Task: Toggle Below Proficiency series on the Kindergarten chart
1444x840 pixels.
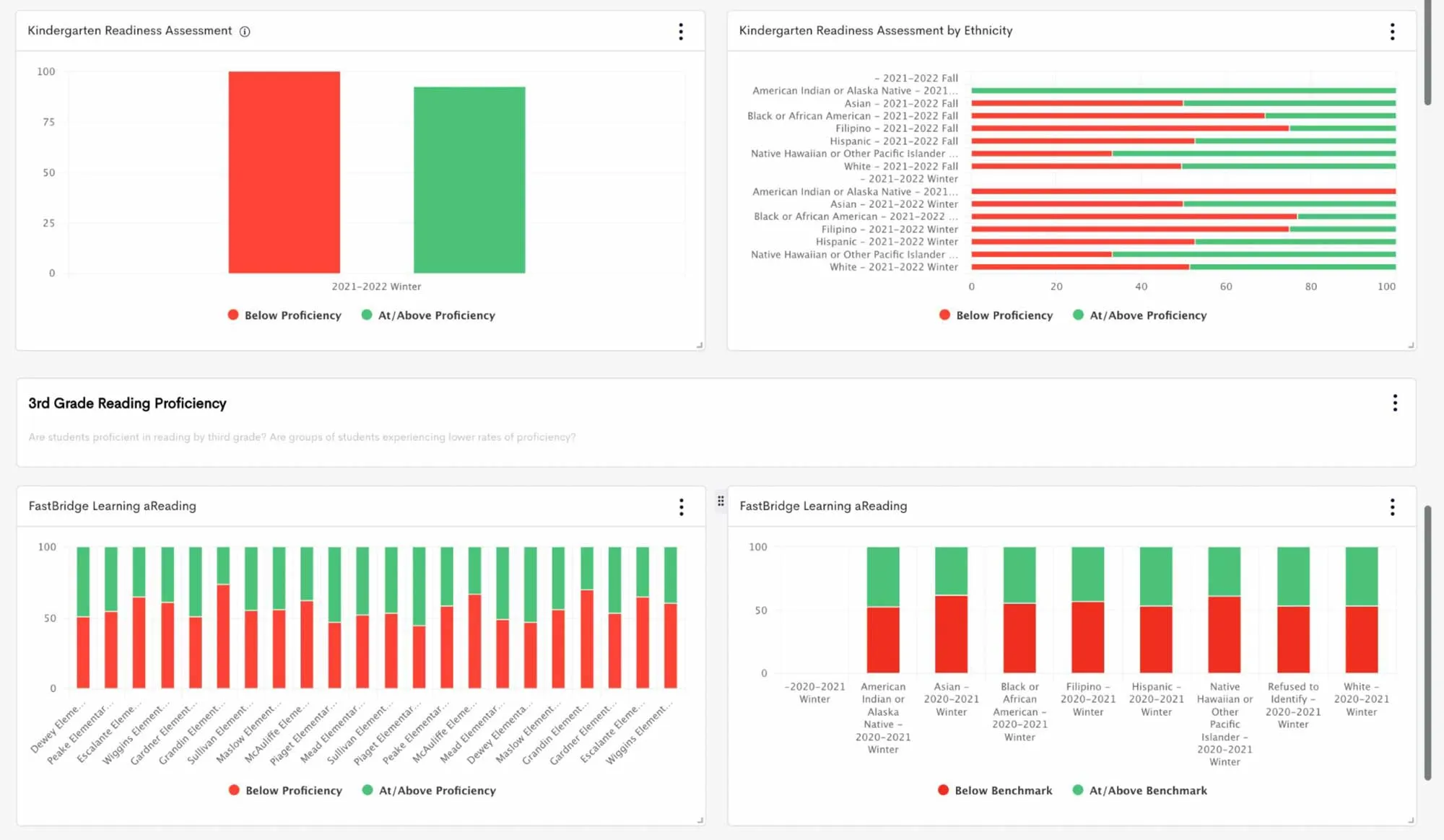Action: point(284,315)
